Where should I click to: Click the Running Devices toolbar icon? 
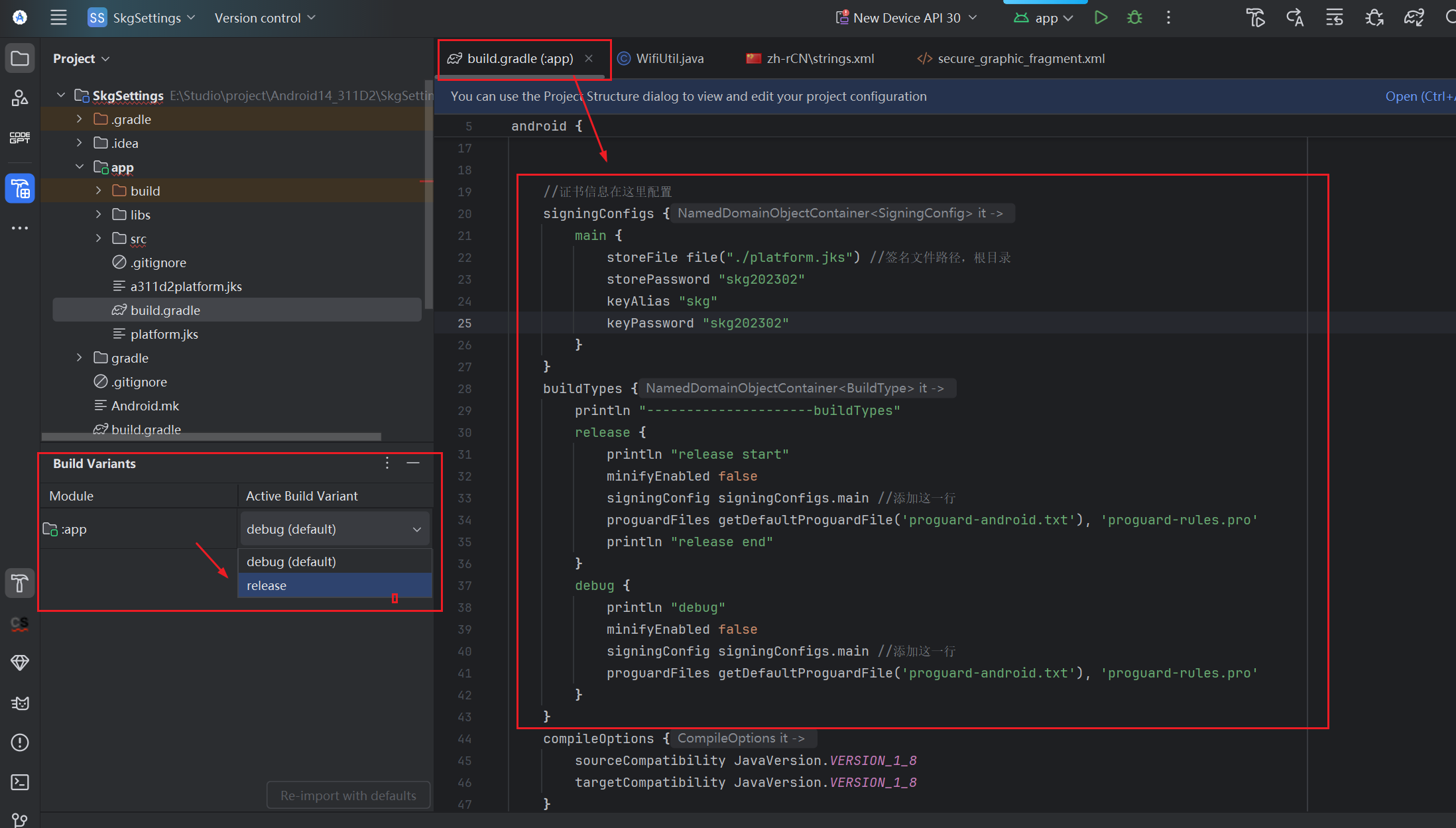pyautogui.click(x=1255, y=18)
